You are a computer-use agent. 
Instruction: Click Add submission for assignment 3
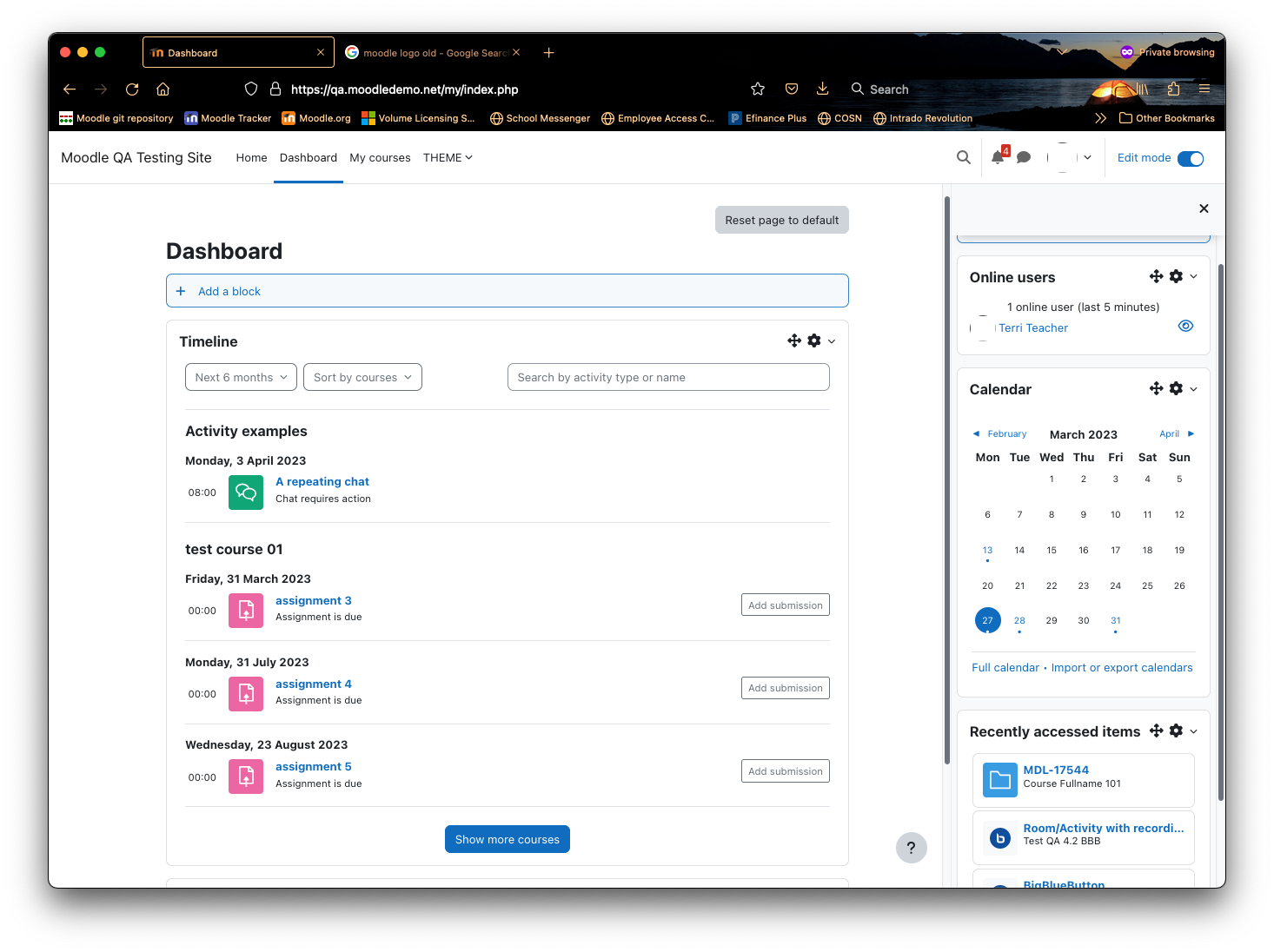(786, 605)
